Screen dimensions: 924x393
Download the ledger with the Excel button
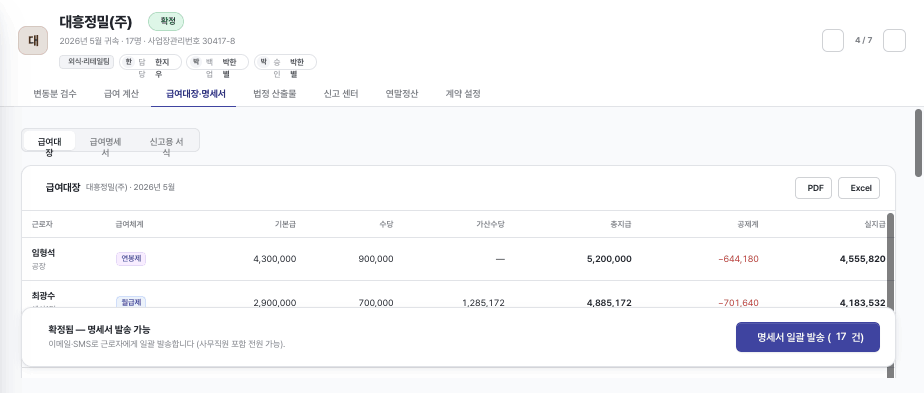860,188
